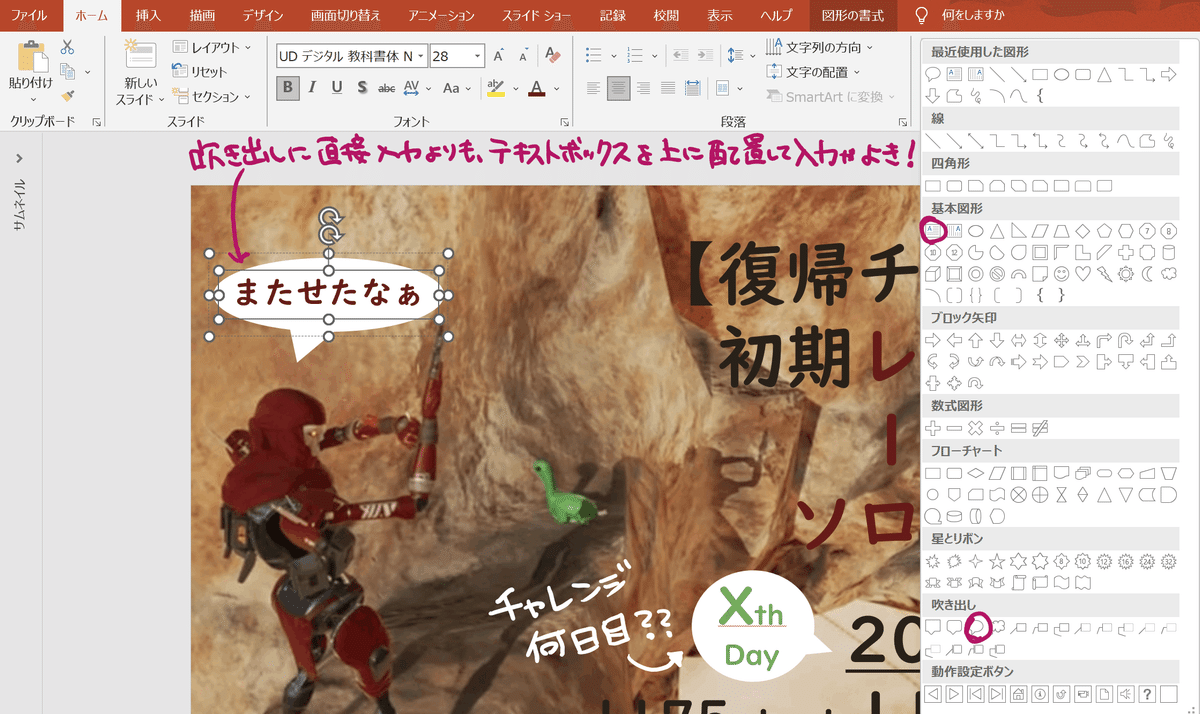Click the distributed alignment icon
The height and width of the screenshot is (714, 1200).
coord(693,88)
